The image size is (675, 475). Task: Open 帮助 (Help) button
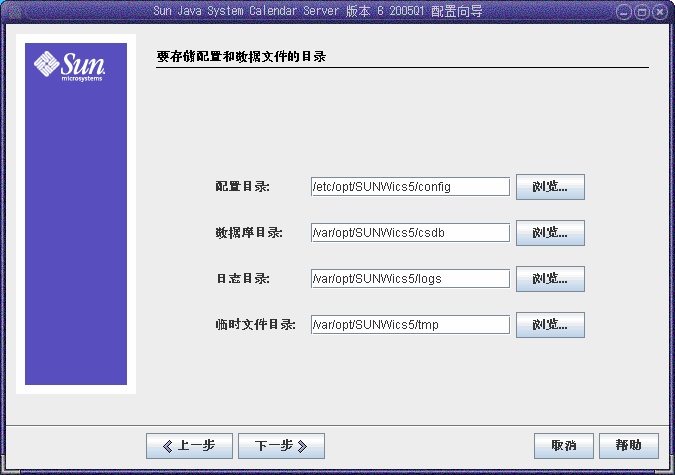pyautogui.click(x=629, y=446)
